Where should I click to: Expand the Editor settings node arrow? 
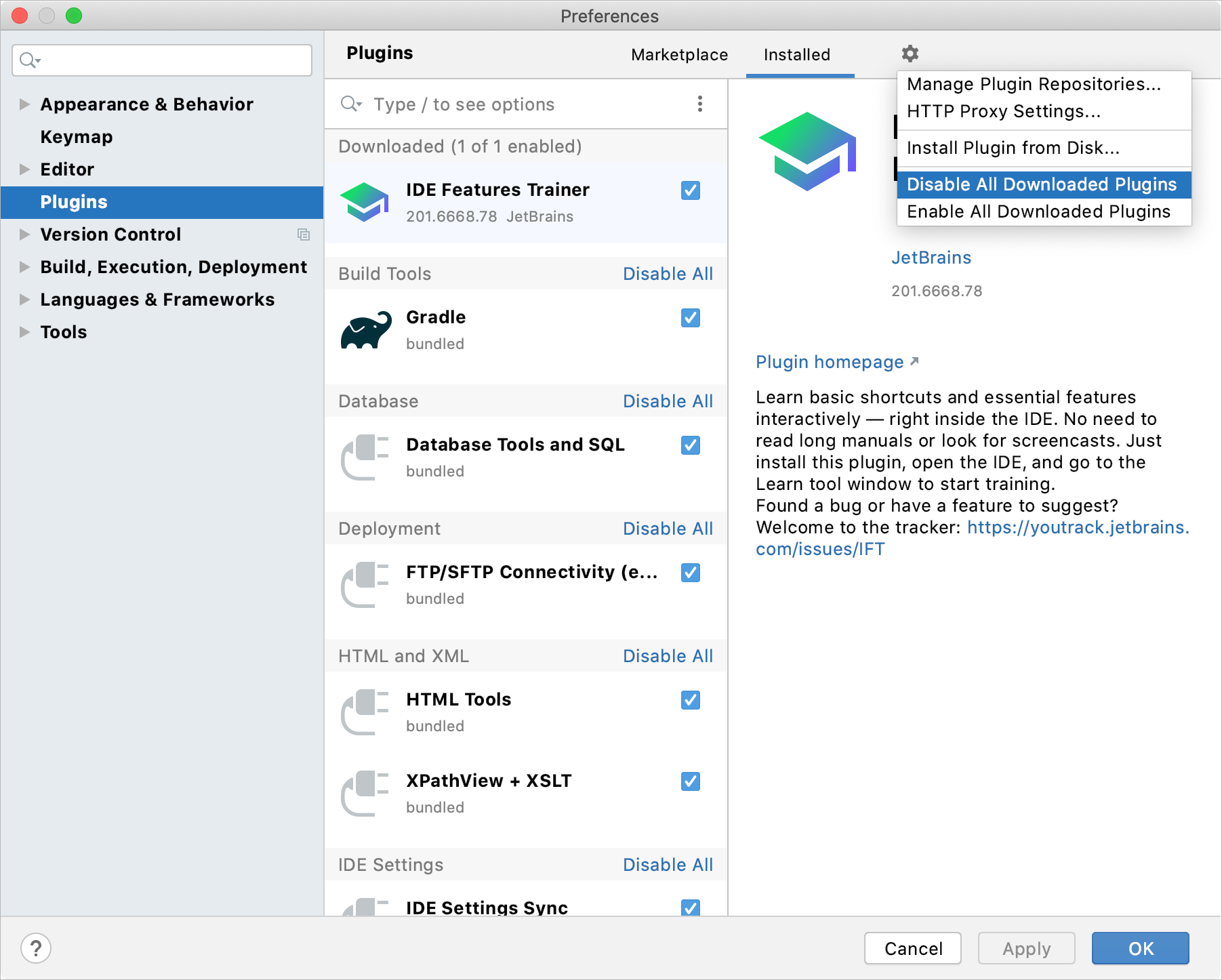pyautogui.click(x=24, y=169)
